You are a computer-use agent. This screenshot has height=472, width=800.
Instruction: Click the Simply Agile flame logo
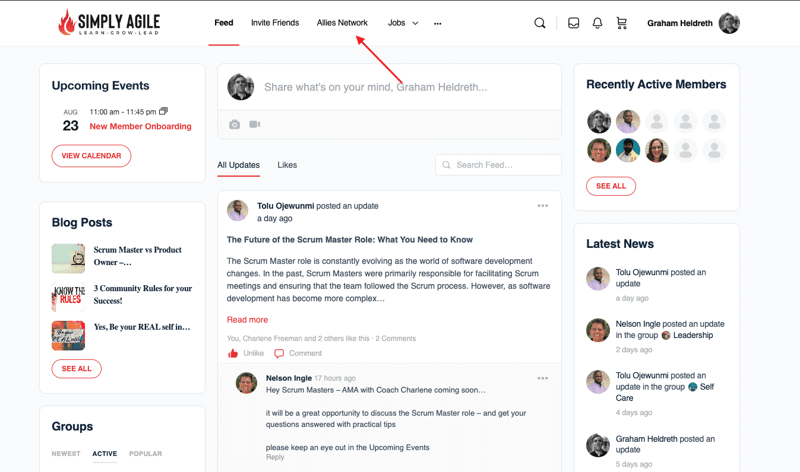109,22
